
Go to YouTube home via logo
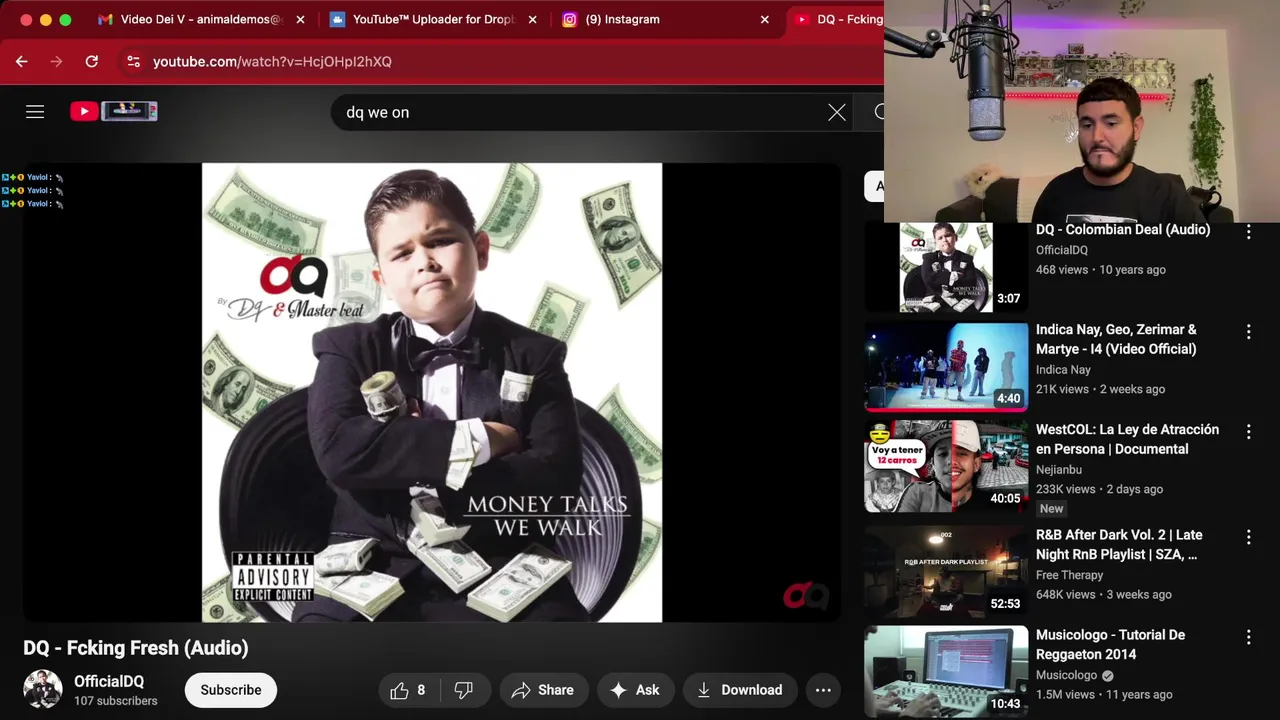coord(113,111)
